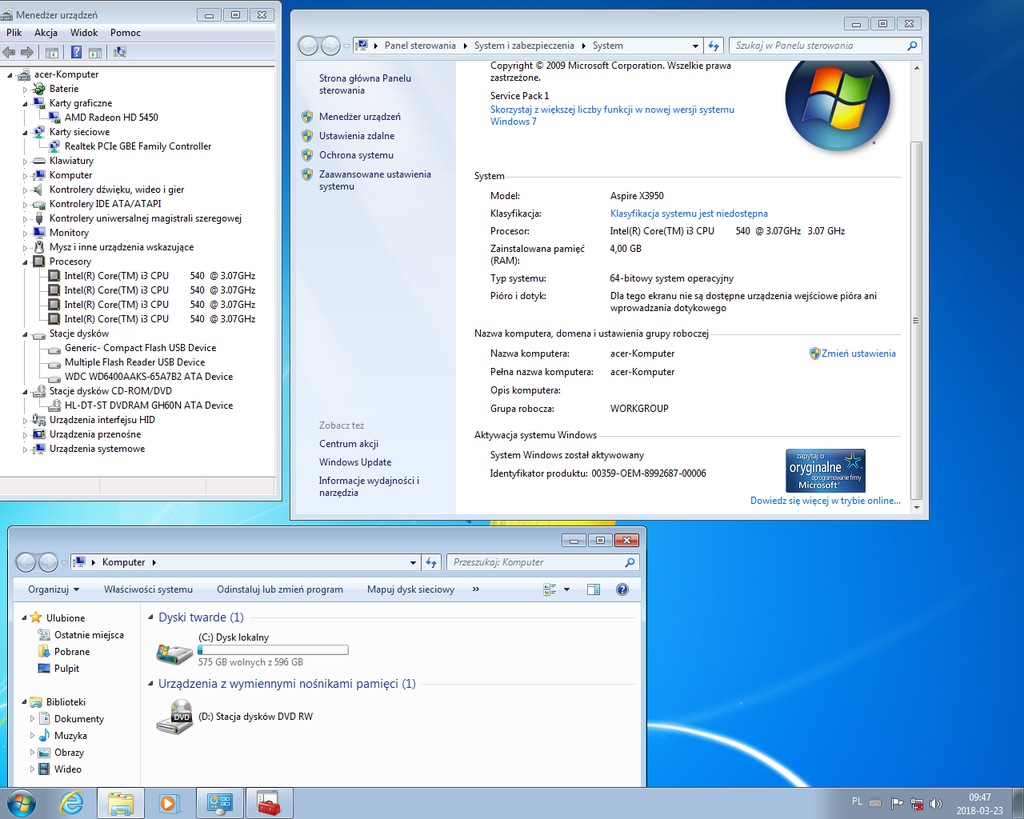The height and width of the screenshot is (819, 1024).
Task: Click the genuine Microsoft software badge
Action: pos(825,470)
